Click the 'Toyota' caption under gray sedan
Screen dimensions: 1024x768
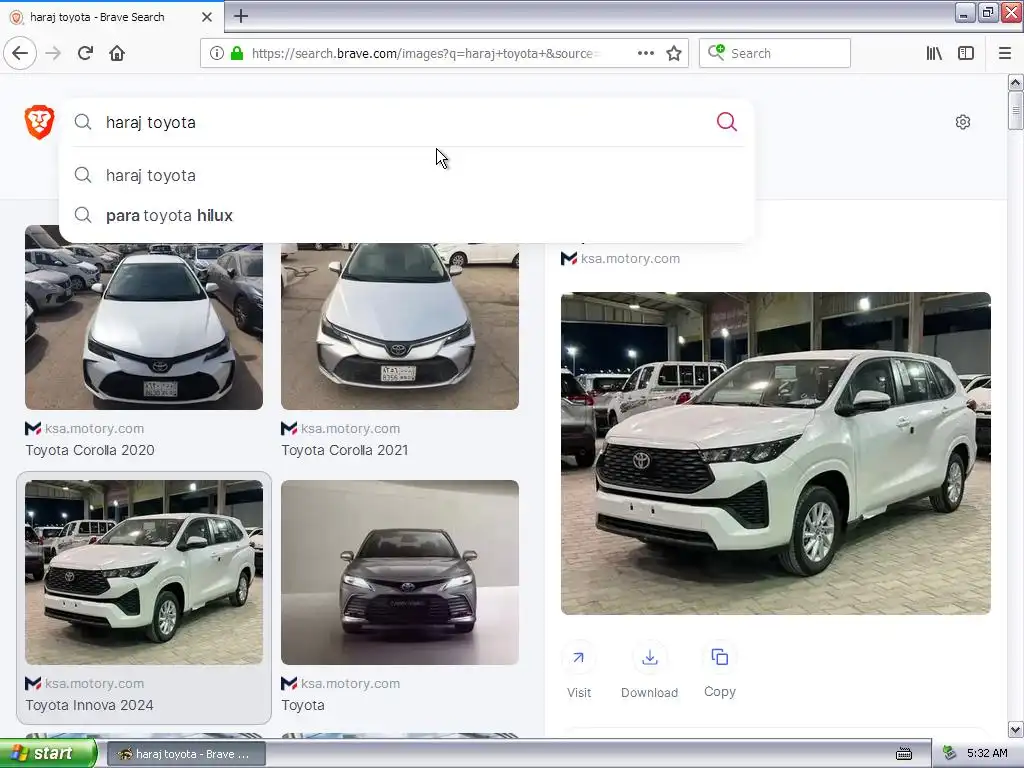(x=302, y=705)
